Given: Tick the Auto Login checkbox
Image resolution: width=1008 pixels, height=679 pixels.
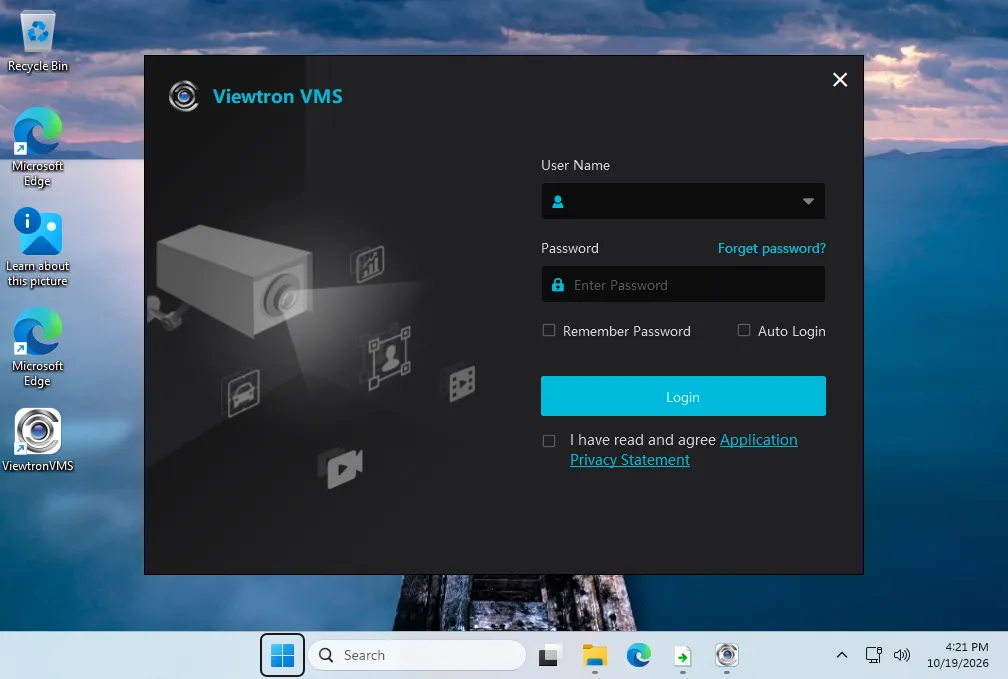Looking at the screenshot, I should coord(744,330).
